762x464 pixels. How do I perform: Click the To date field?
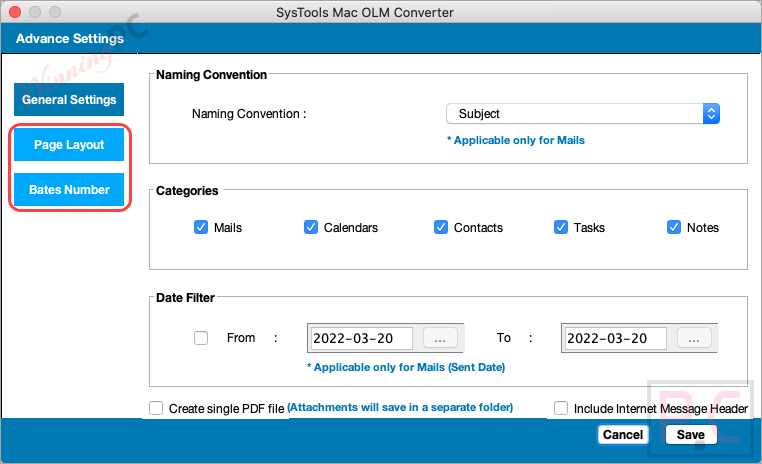[x=615, y=338]
